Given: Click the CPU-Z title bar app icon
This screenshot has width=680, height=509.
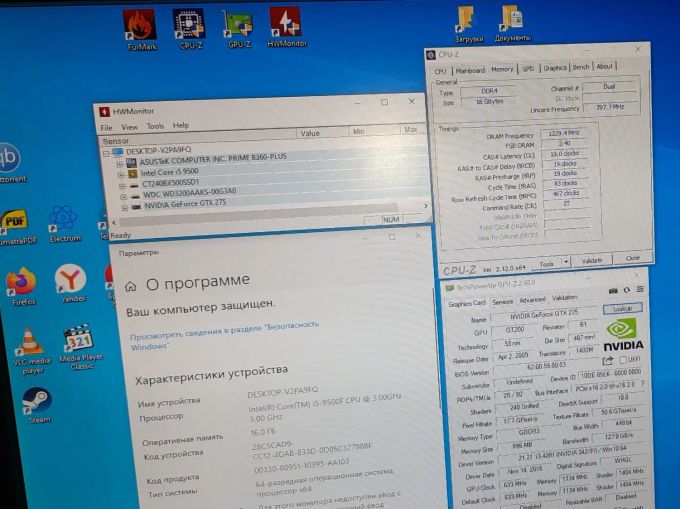Looking at the screenshot, I should (431, 55).
